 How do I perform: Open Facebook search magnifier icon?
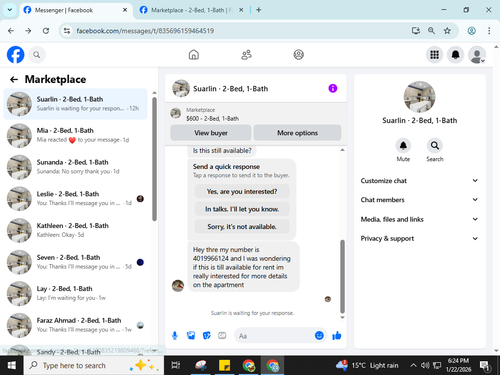point(37,55)
